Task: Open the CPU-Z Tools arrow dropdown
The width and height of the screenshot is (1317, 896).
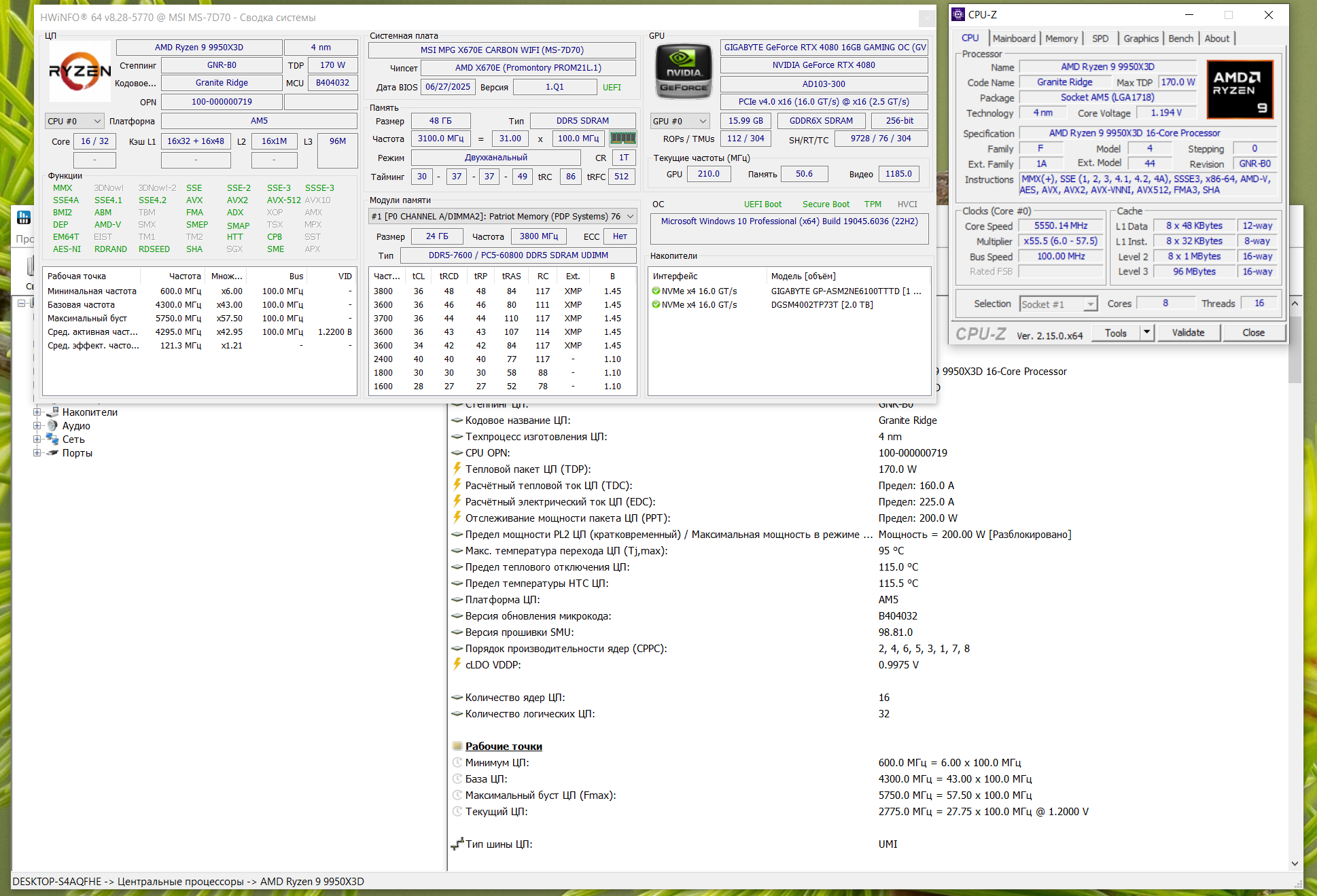Action: pyautogui.click(x=1146, y=333)
